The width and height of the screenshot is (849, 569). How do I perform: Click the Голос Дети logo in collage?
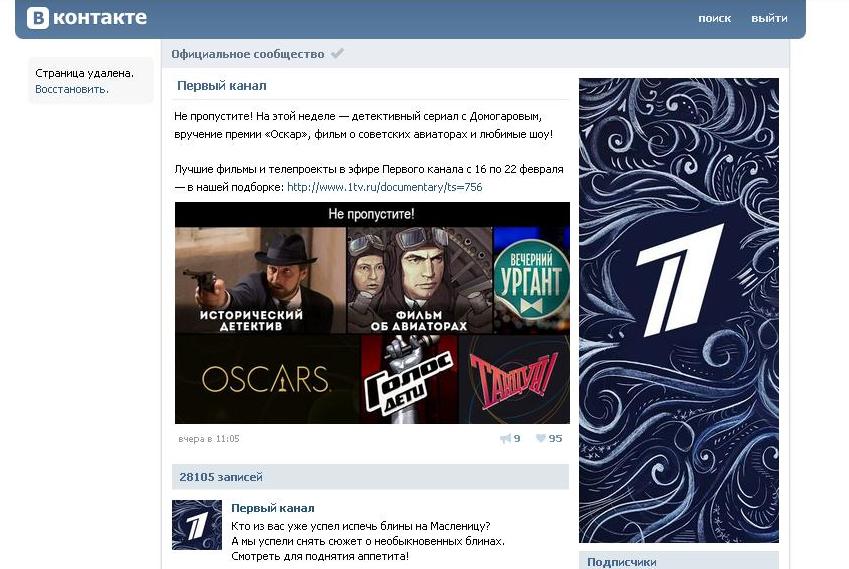(409, 378)
